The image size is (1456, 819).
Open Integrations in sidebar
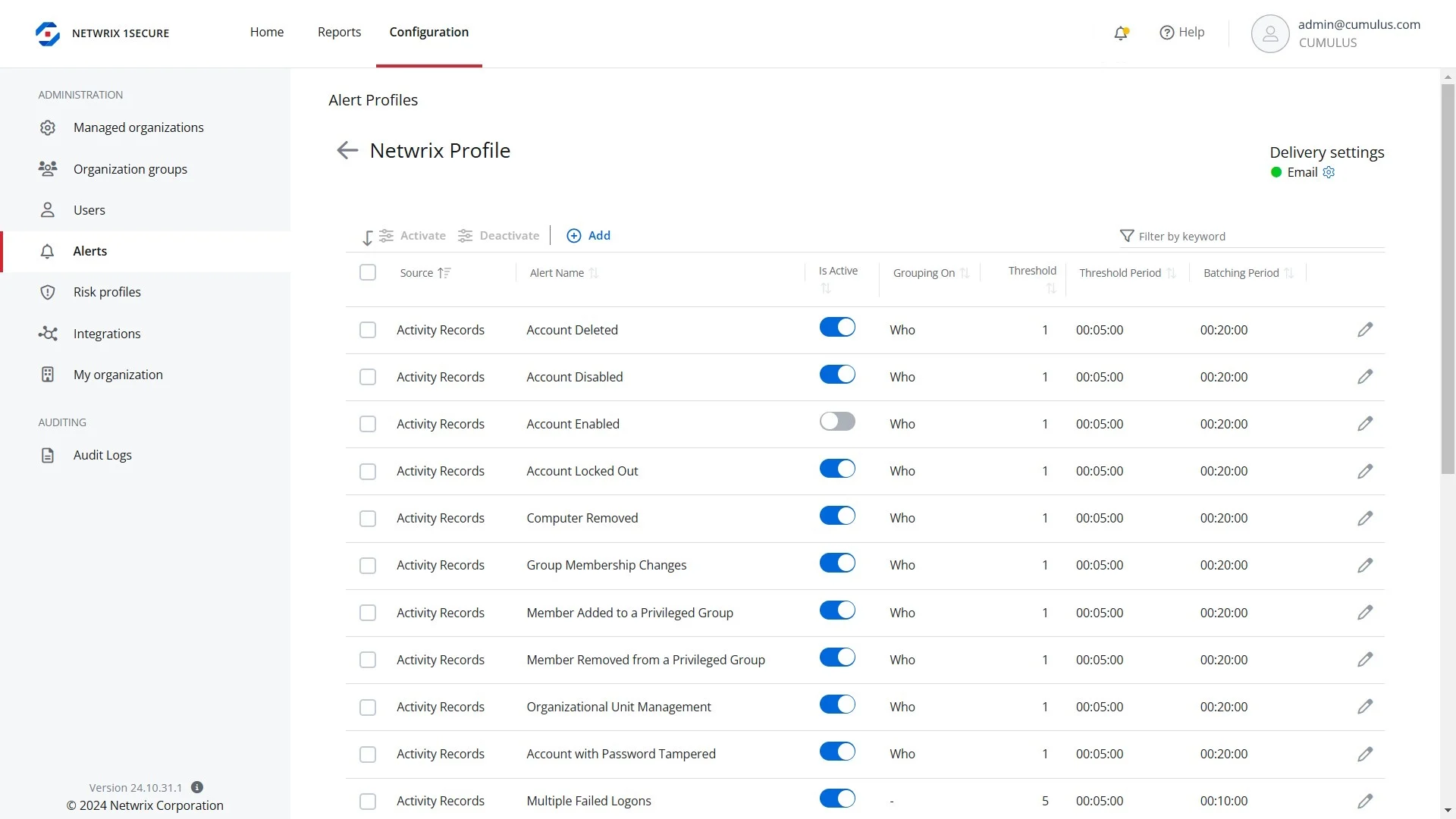pyautogui.click(x=146, y=334)
